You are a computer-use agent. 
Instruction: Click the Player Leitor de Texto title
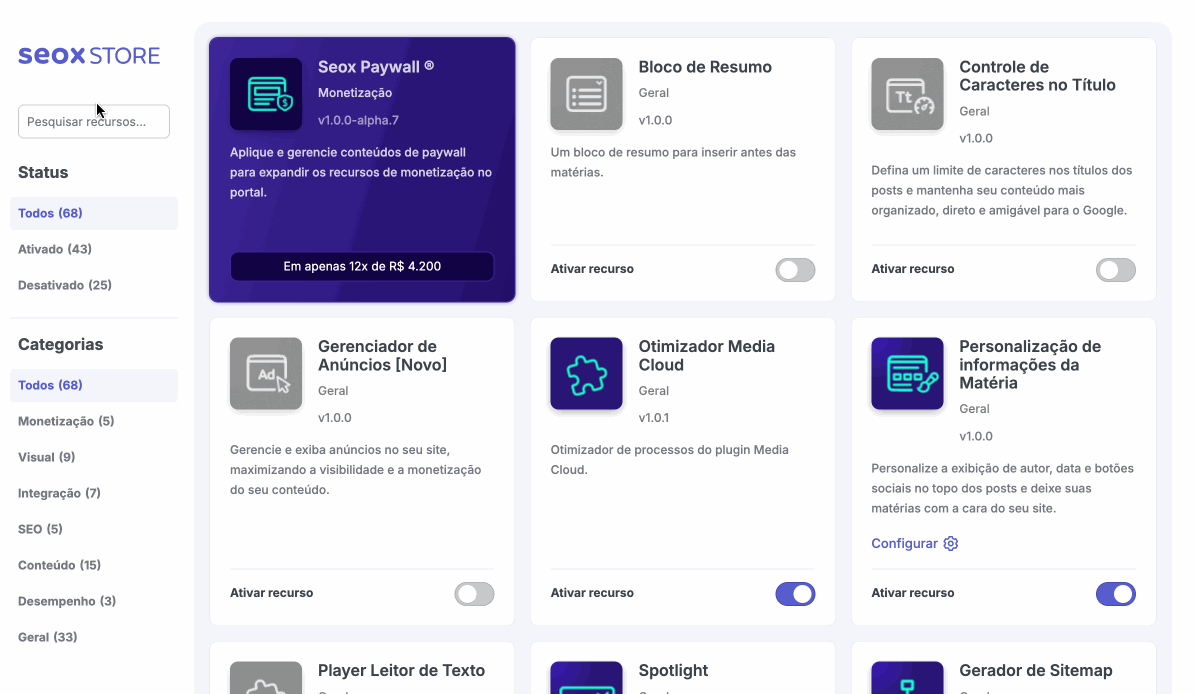click(402, 670)
